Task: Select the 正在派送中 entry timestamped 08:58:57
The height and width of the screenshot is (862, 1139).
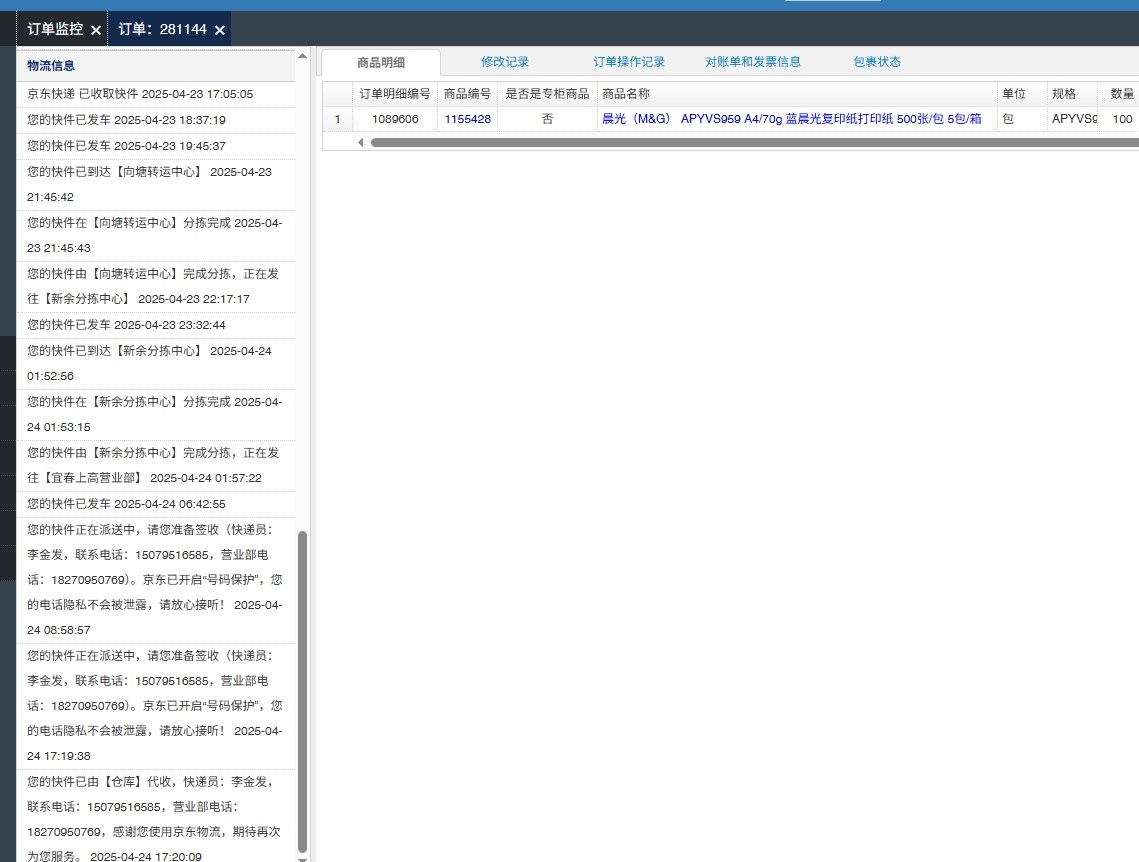Action: click(x=156, y=580)
